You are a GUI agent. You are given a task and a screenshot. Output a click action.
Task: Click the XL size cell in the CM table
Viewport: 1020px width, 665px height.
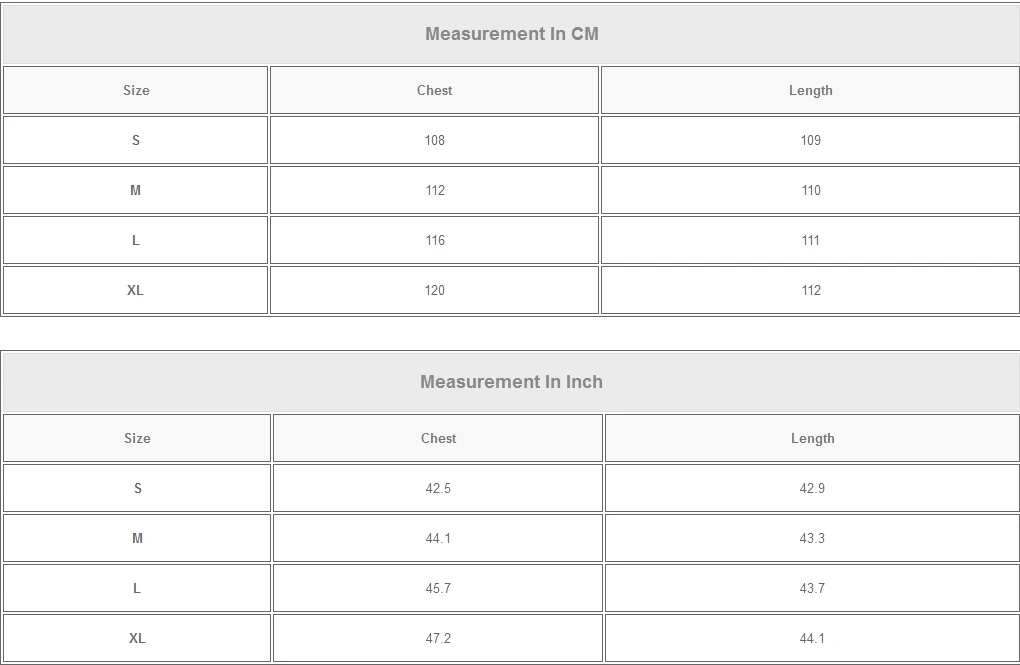click(x=135, y=290)
